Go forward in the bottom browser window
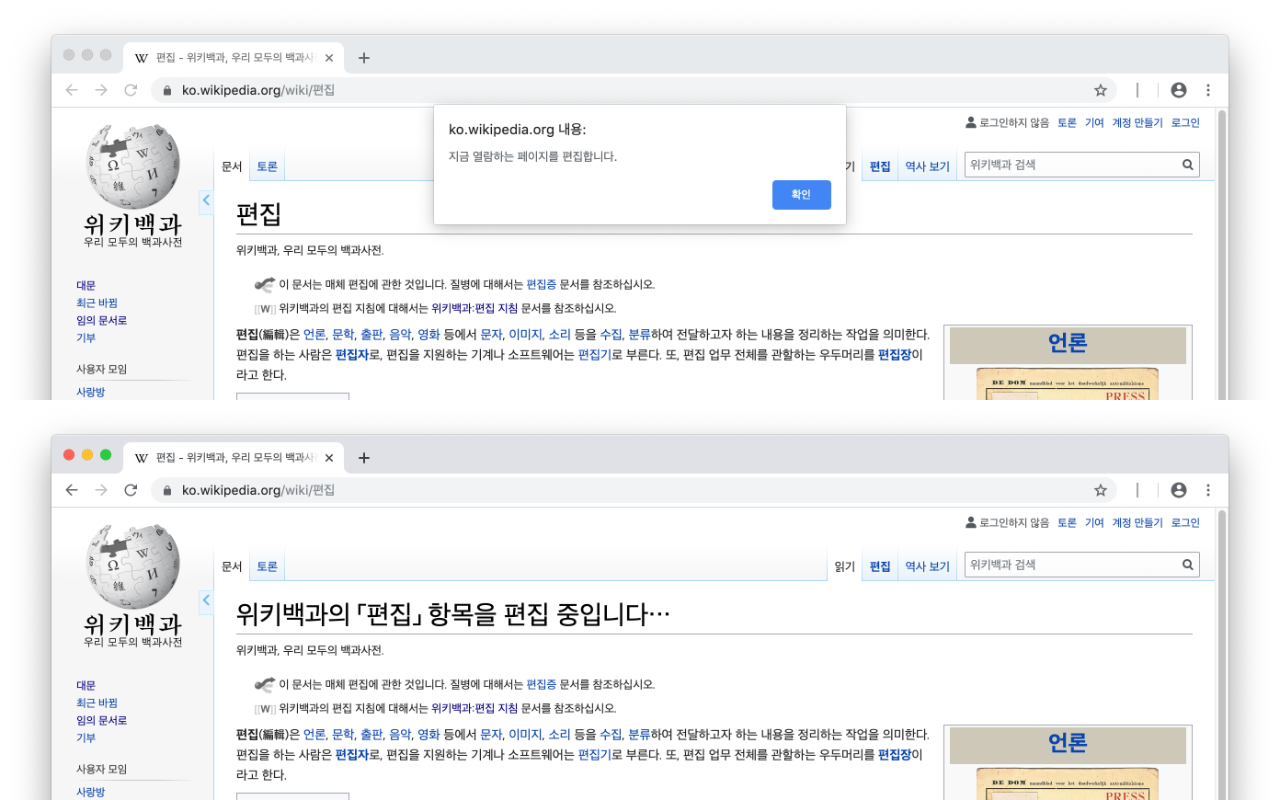Viewport: 1280px width, 800px height. [101, 490]
